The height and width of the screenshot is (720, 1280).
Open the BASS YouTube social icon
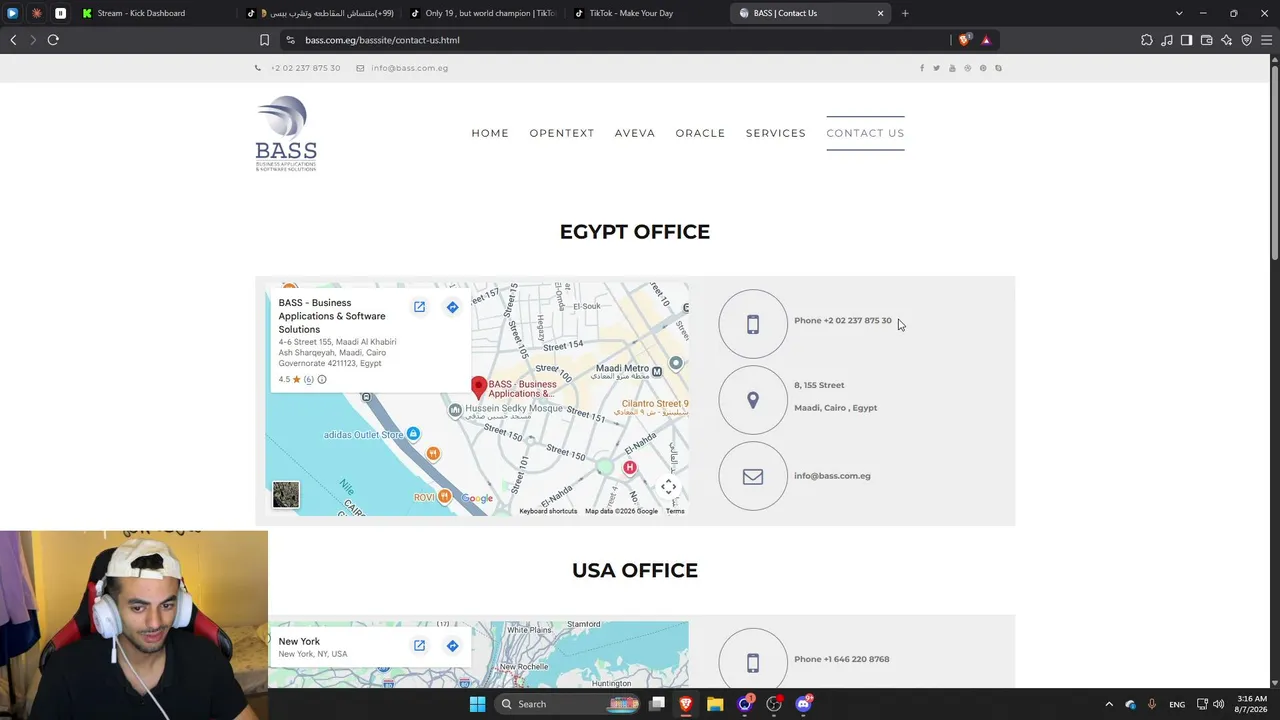point(952,68)
